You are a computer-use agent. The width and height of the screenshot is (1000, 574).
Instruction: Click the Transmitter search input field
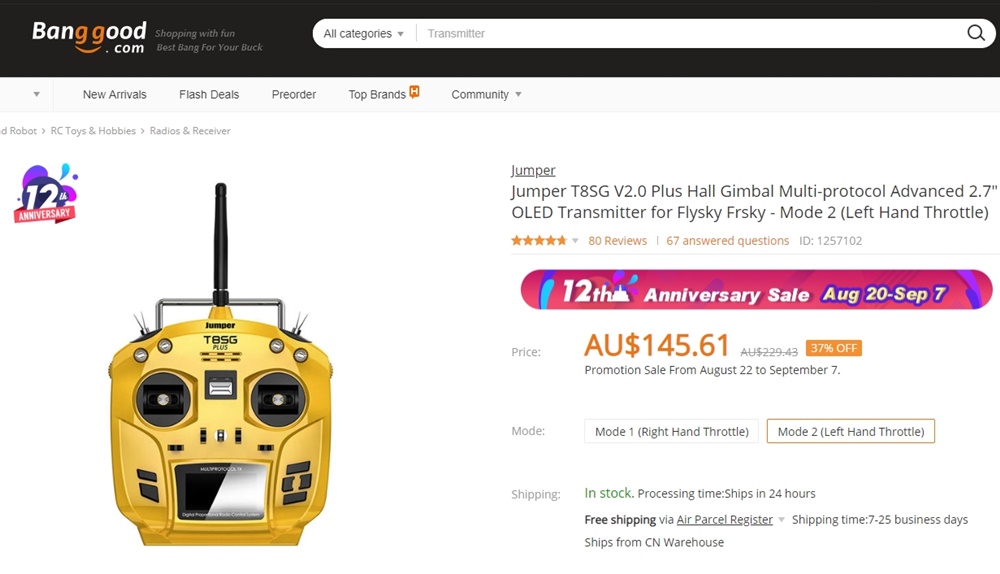tap(689, 33)
